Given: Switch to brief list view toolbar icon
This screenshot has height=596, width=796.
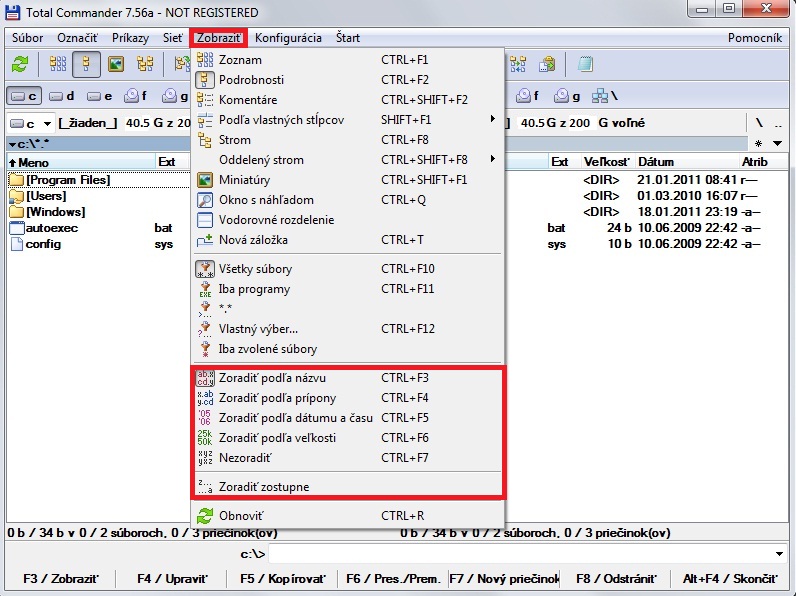Looking at the screenshot, I should pyautogui.click(x=57, y=64).
